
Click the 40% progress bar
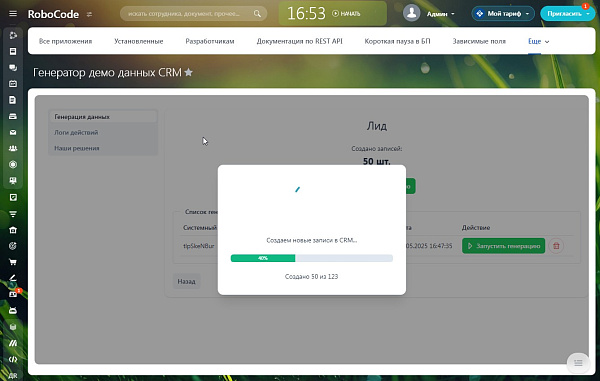click(x=311, y=258)
